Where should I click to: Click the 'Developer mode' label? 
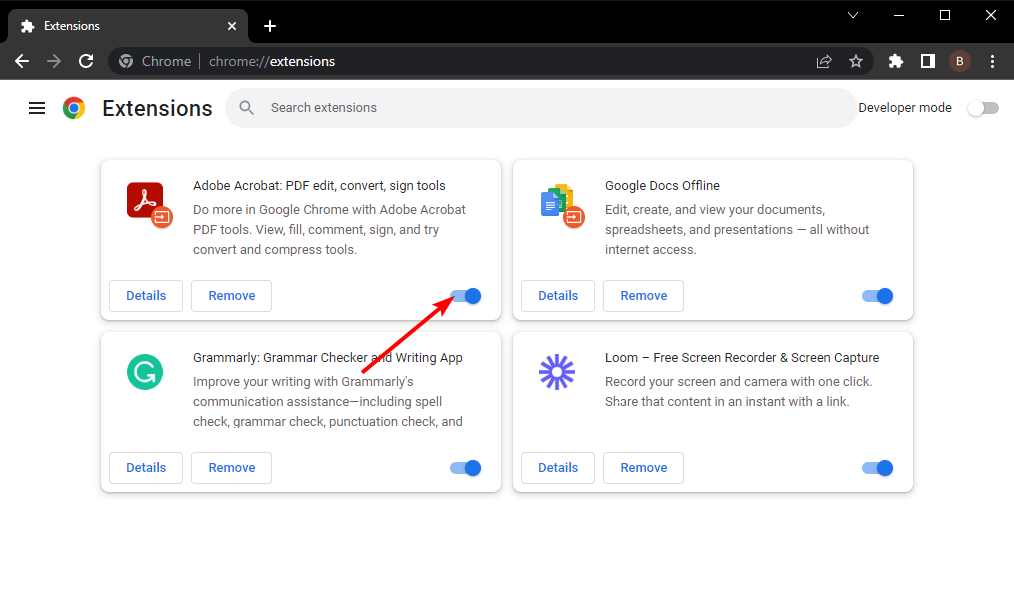[x=905, y=108]
